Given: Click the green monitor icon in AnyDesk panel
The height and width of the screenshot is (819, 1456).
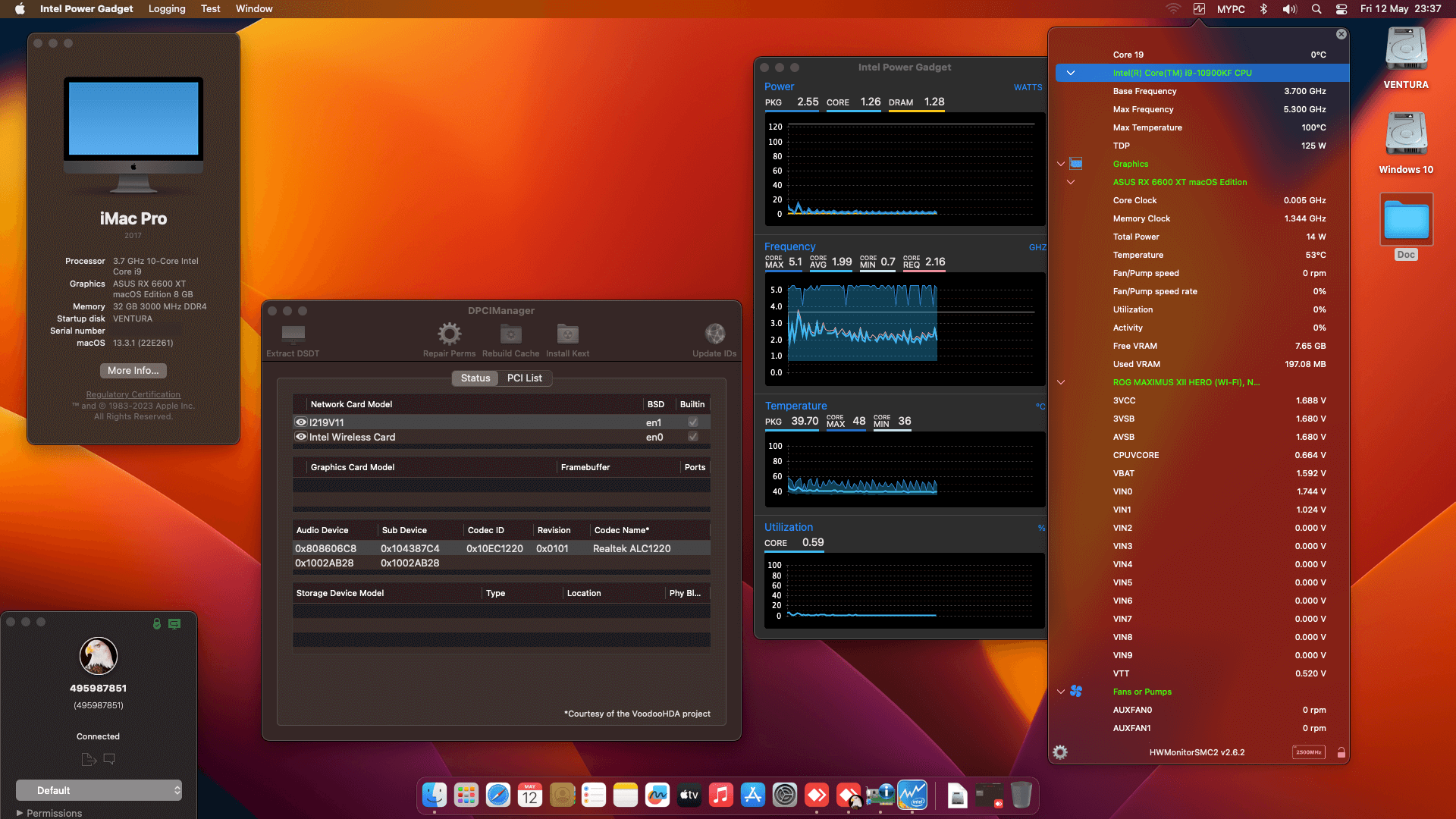Looking at the screenshot, I should pos(174,623).
